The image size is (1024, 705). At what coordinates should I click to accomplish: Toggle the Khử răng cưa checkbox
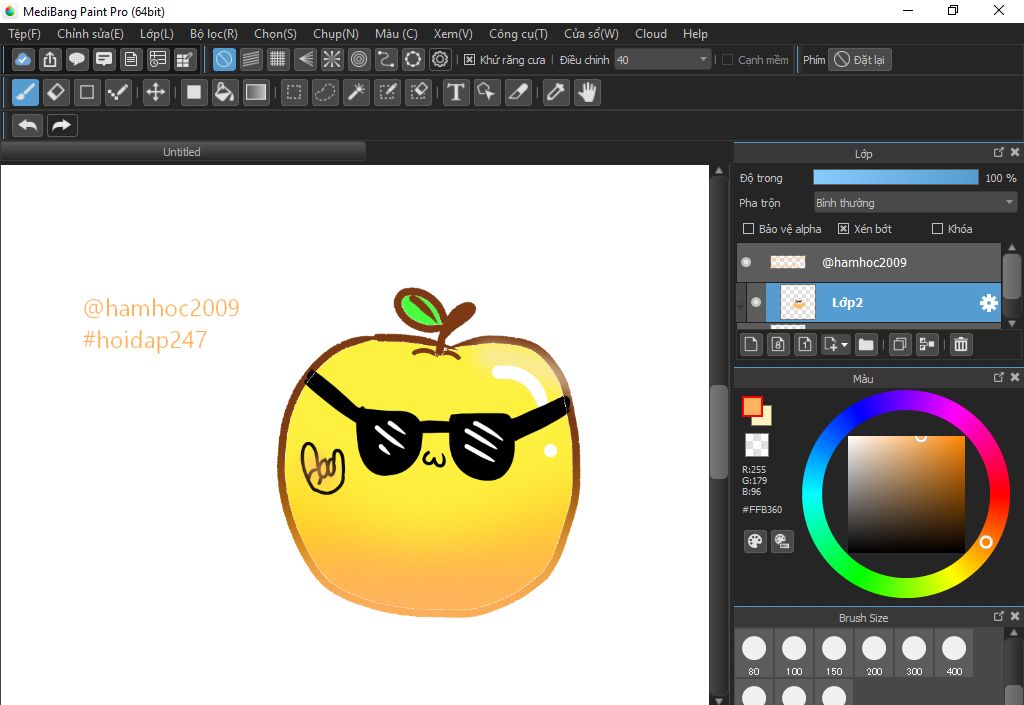coord(470,60)
